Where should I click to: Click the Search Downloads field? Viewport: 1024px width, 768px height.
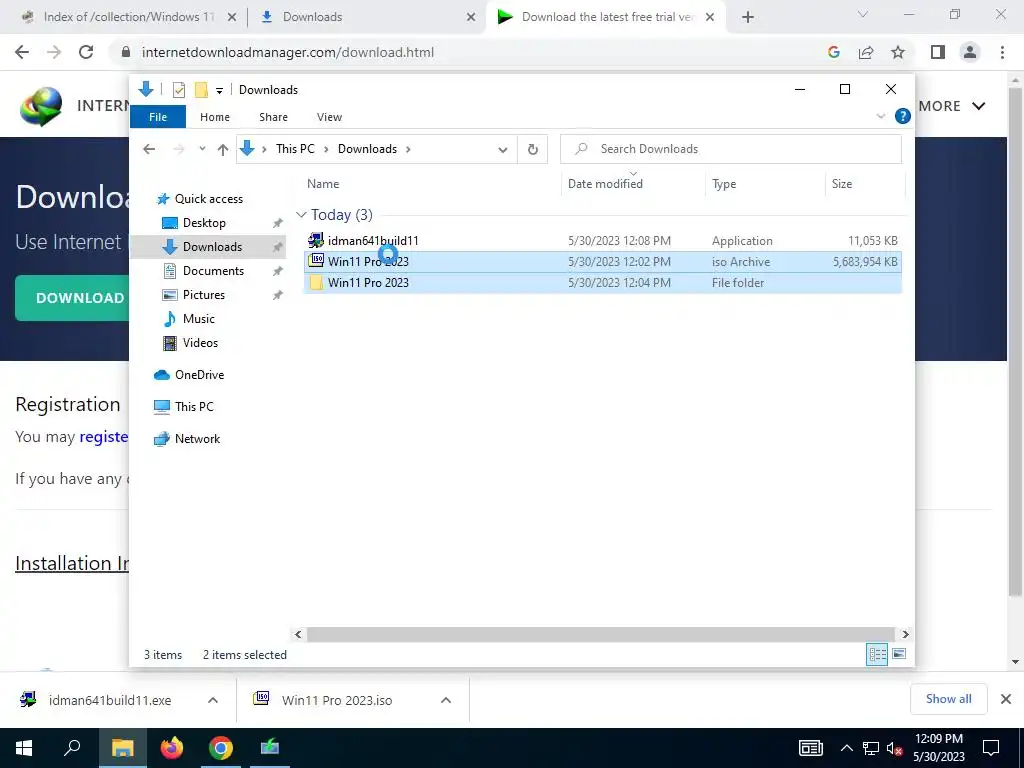pyautogui.click(x=731, y=150)
